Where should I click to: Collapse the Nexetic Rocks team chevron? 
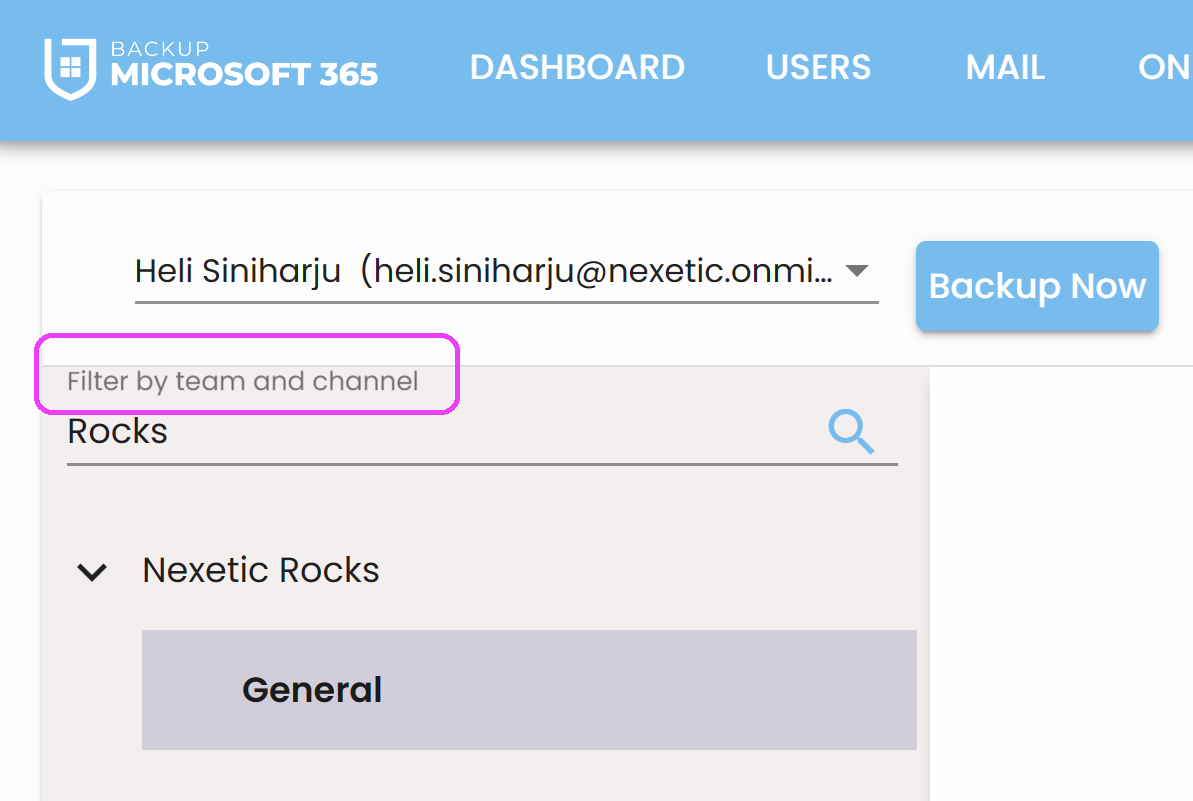92,571
